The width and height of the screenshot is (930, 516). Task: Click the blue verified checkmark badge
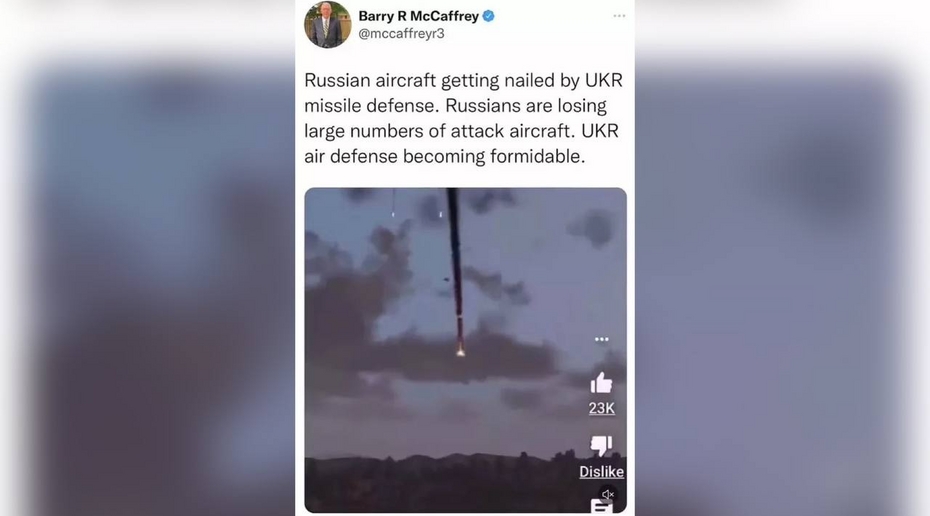[488, 16]
